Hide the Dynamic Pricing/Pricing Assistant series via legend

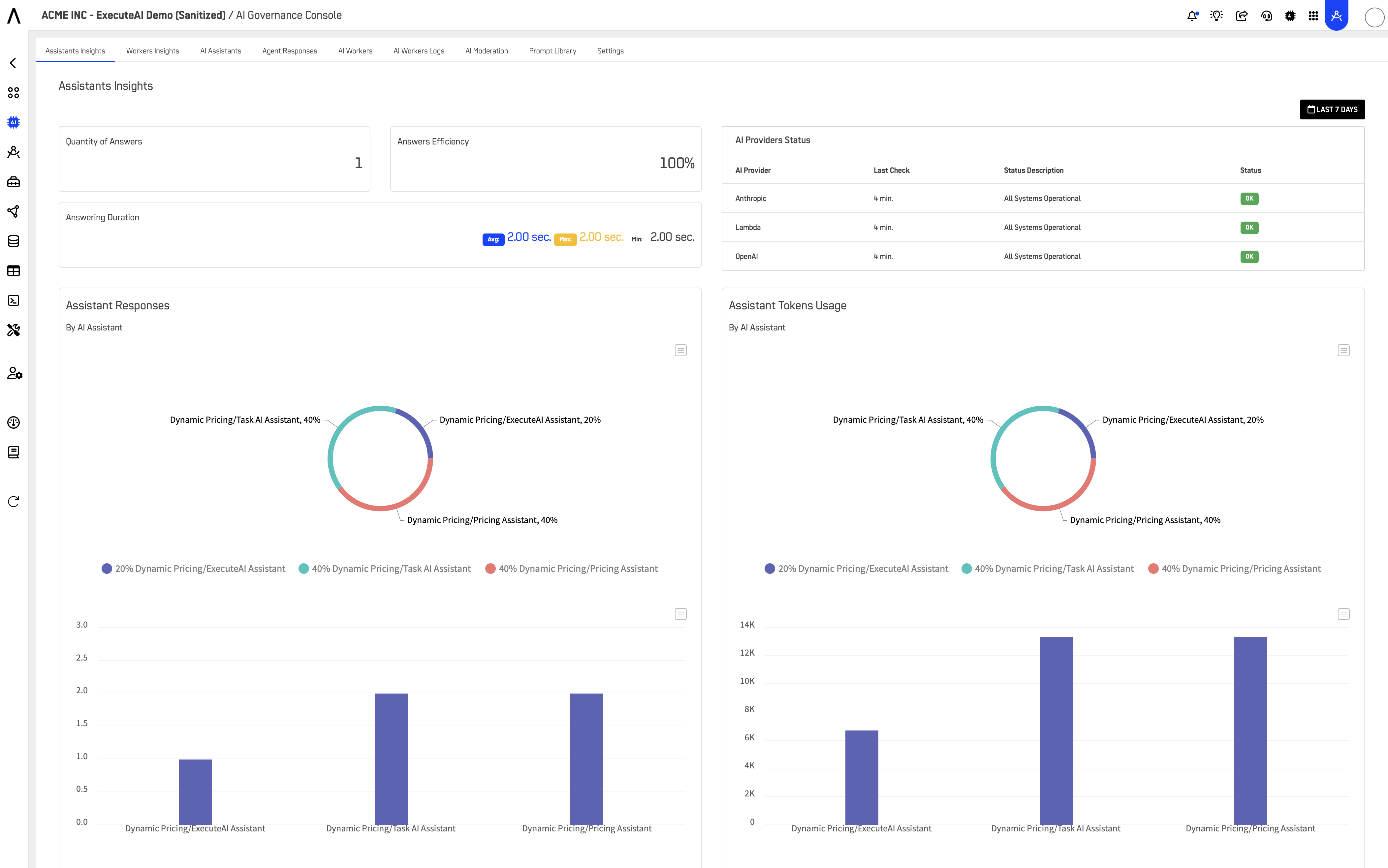(578, 568)
